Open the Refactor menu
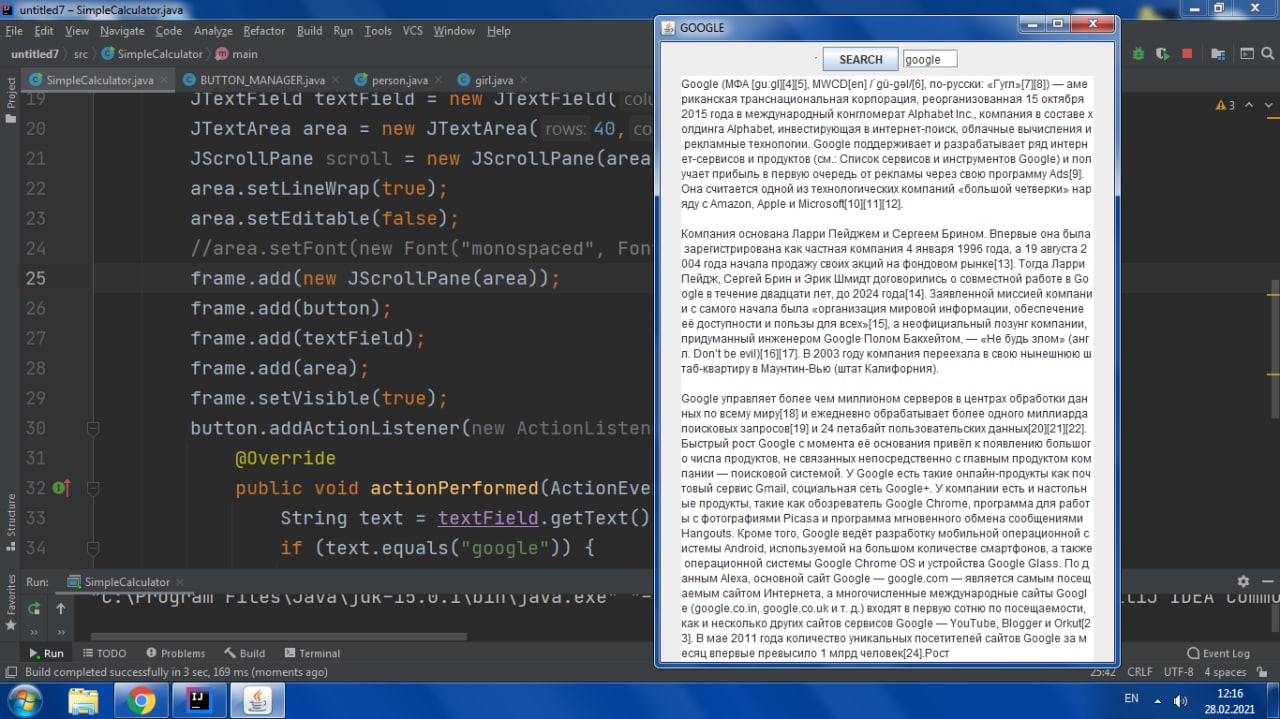1280x719 pixels. [x=264, y=31]
